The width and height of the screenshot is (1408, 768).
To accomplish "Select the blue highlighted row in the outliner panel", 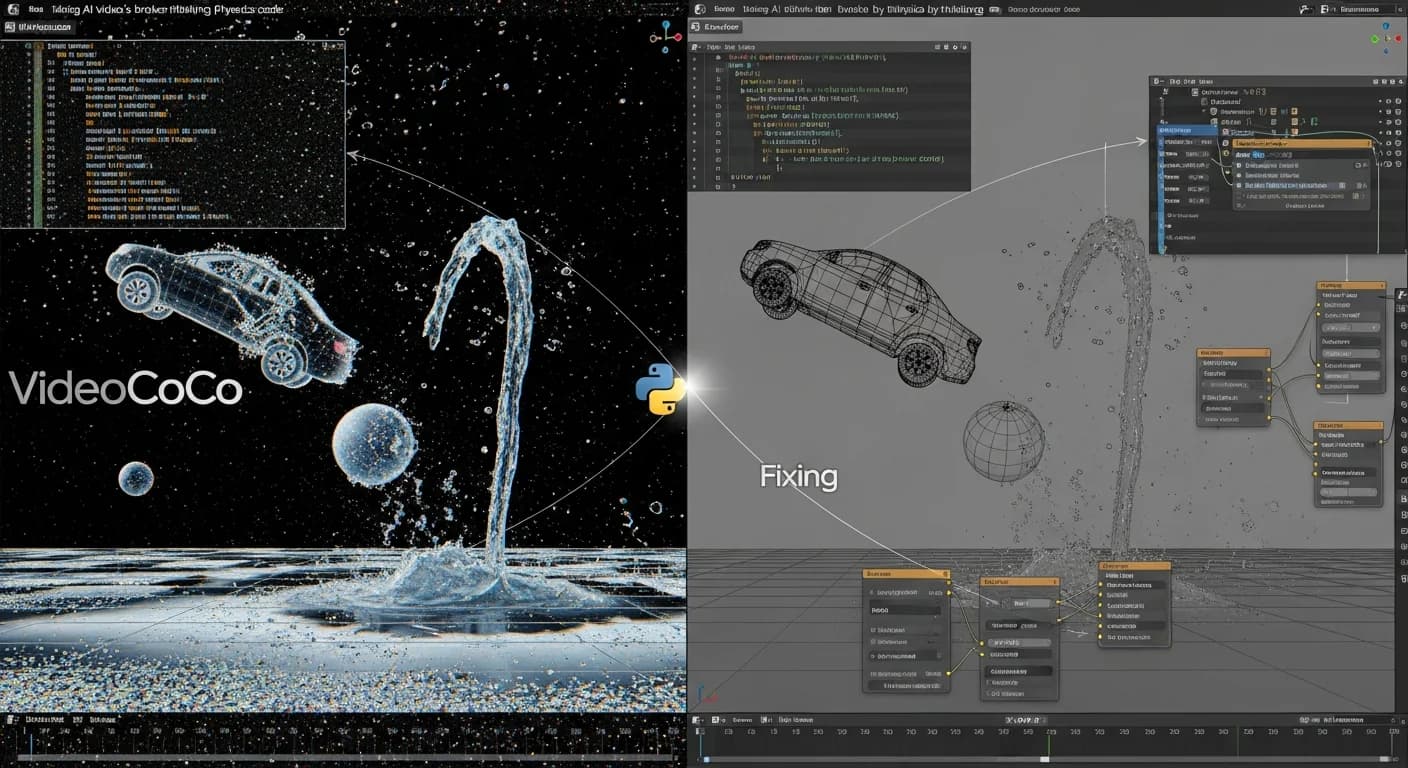I will coord(1187,130).
